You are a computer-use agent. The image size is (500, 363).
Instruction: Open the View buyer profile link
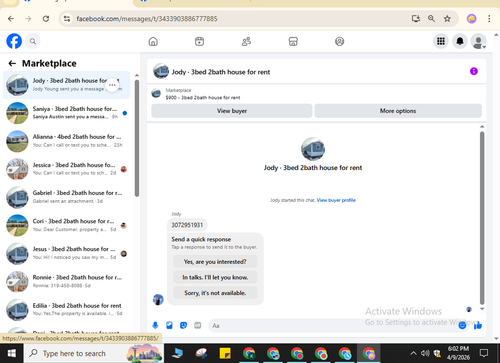pos(336,200)
